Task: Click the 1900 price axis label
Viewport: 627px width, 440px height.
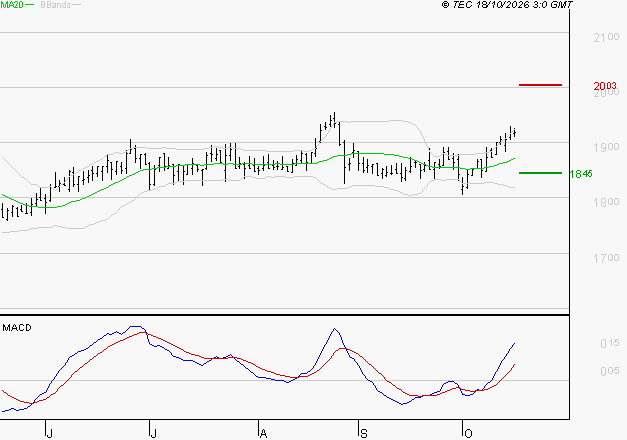Action: coord(606,147)
